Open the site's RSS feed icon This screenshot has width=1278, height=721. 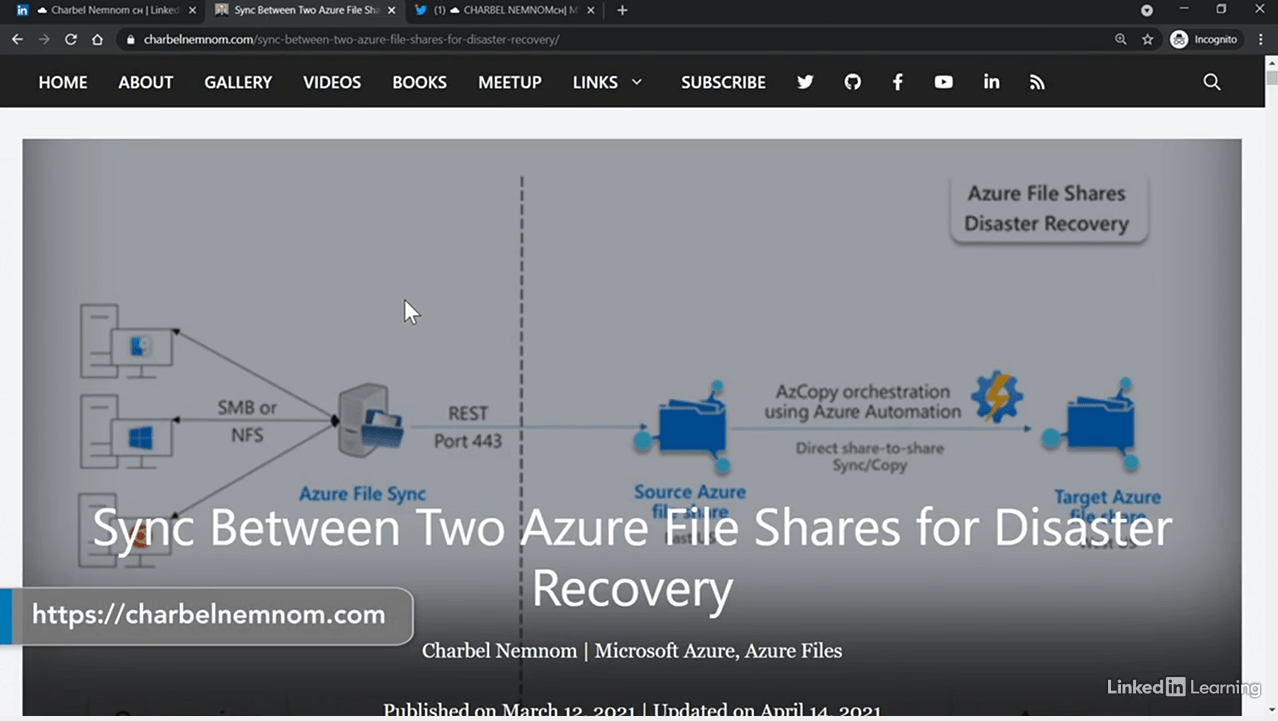tap(1037, 82)
